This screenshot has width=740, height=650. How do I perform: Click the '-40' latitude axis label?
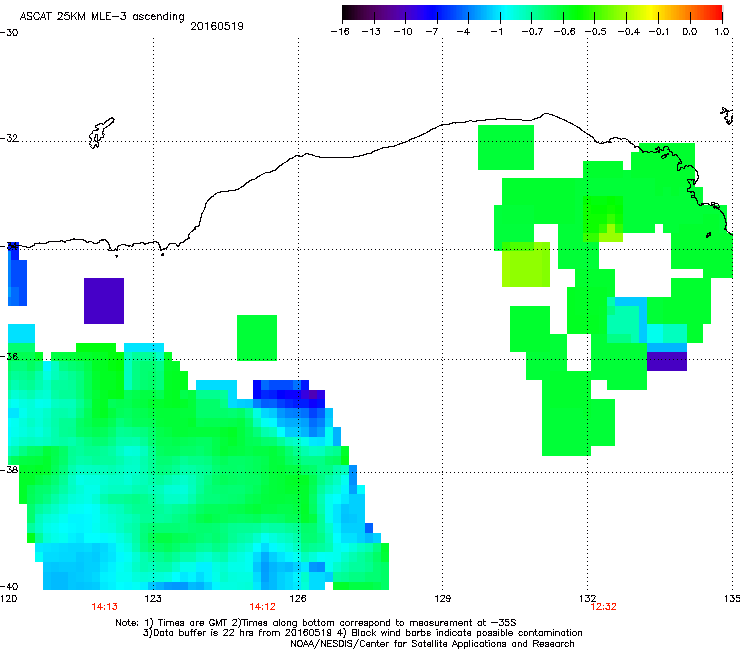(x=9, y=586)
